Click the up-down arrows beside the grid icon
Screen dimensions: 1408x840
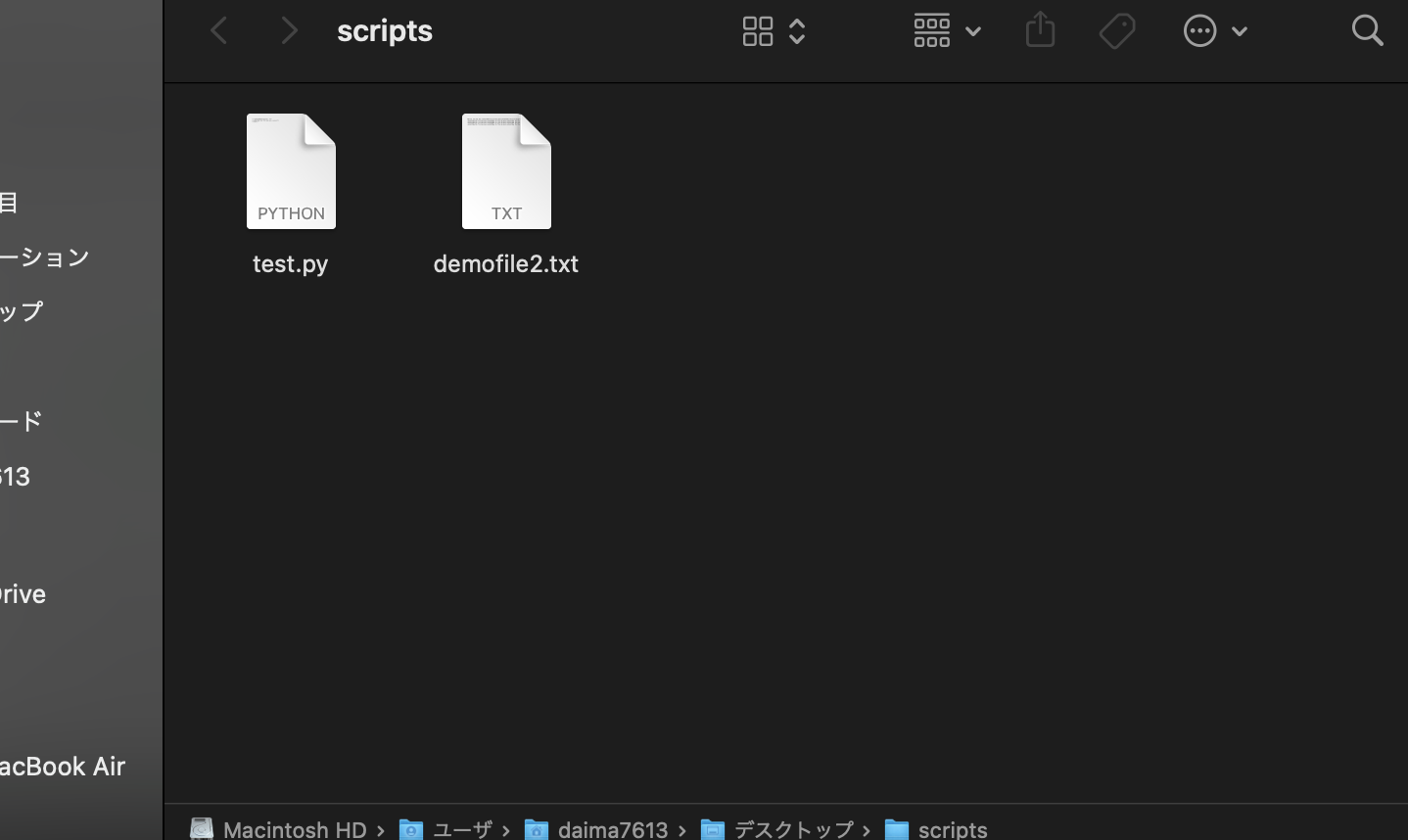point(797,30)
